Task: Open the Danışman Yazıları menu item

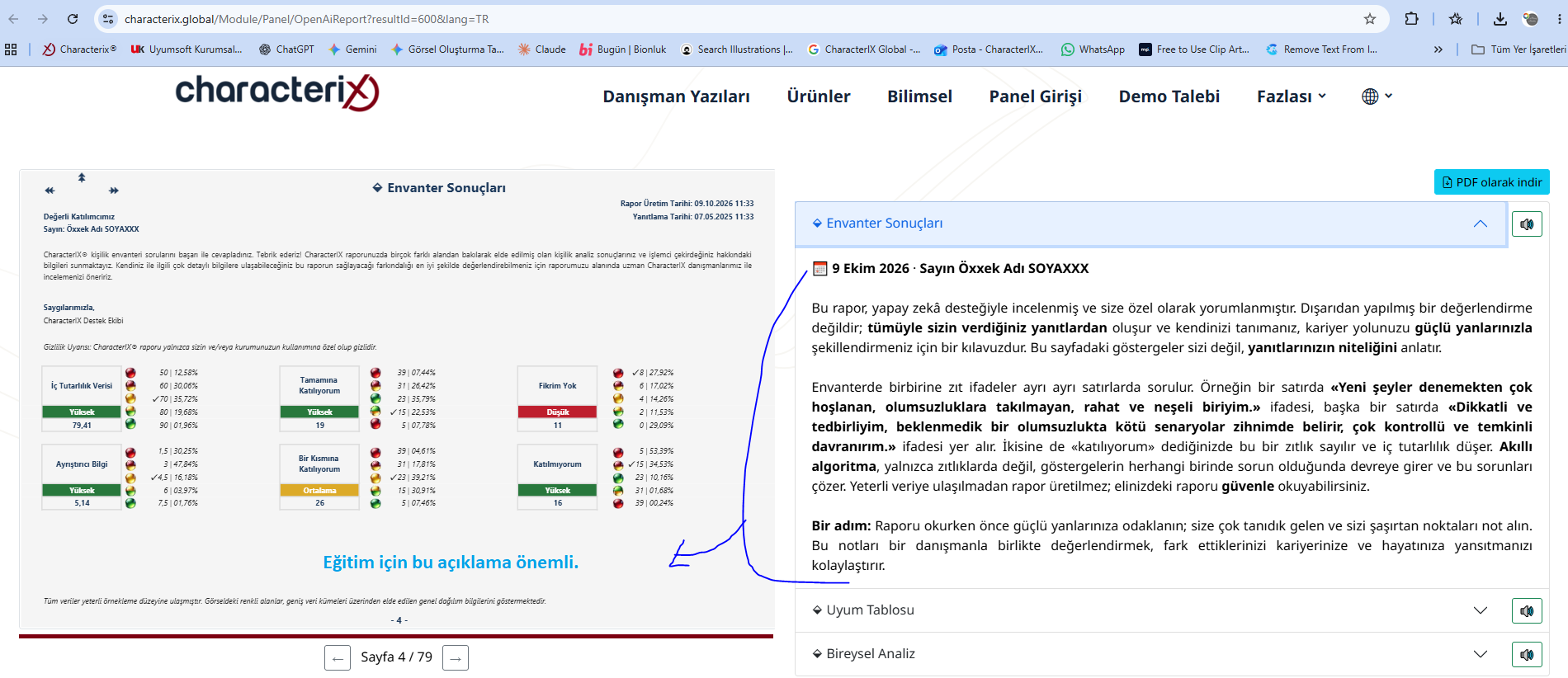Action: 676,97
